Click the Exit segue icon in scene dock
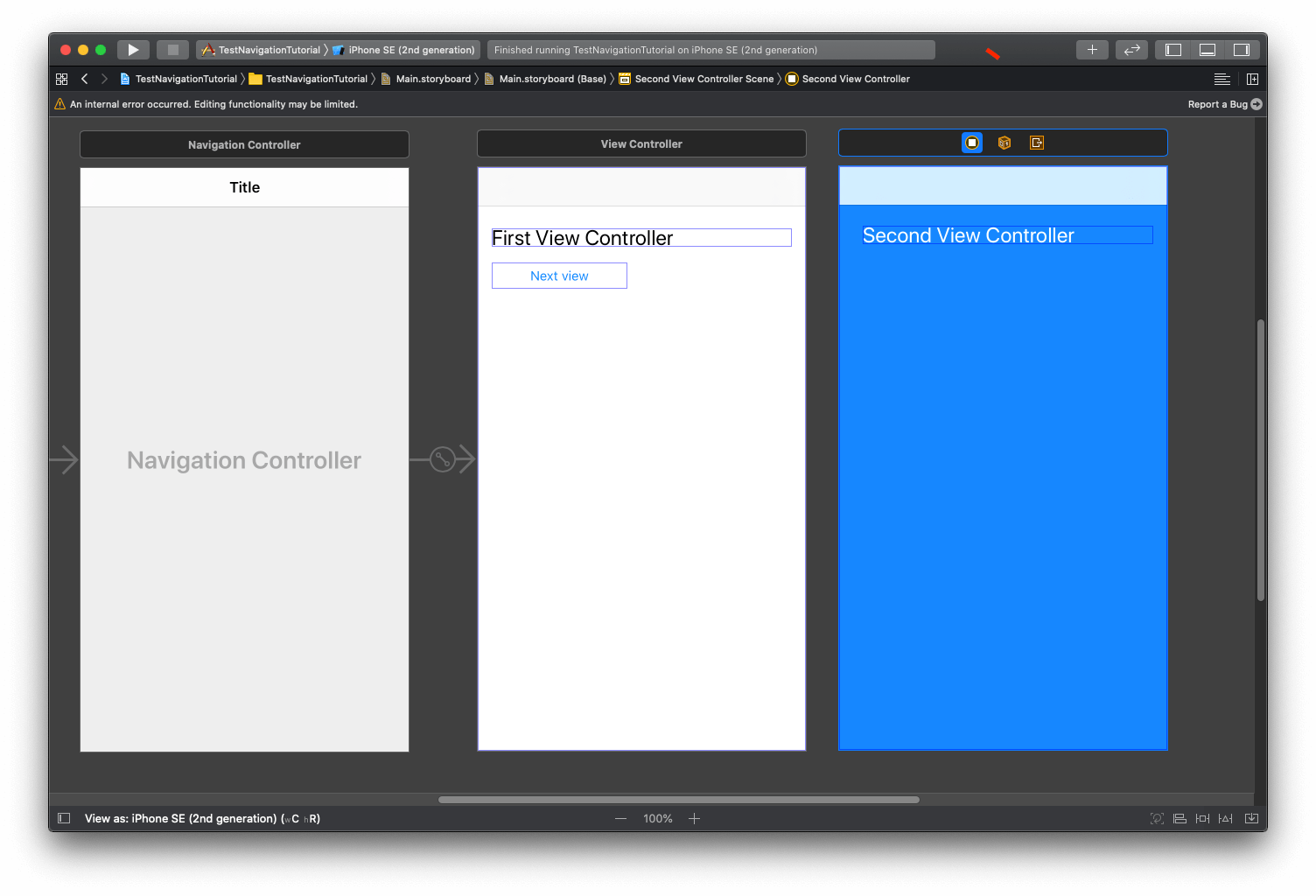 [x=1036, y=142]
